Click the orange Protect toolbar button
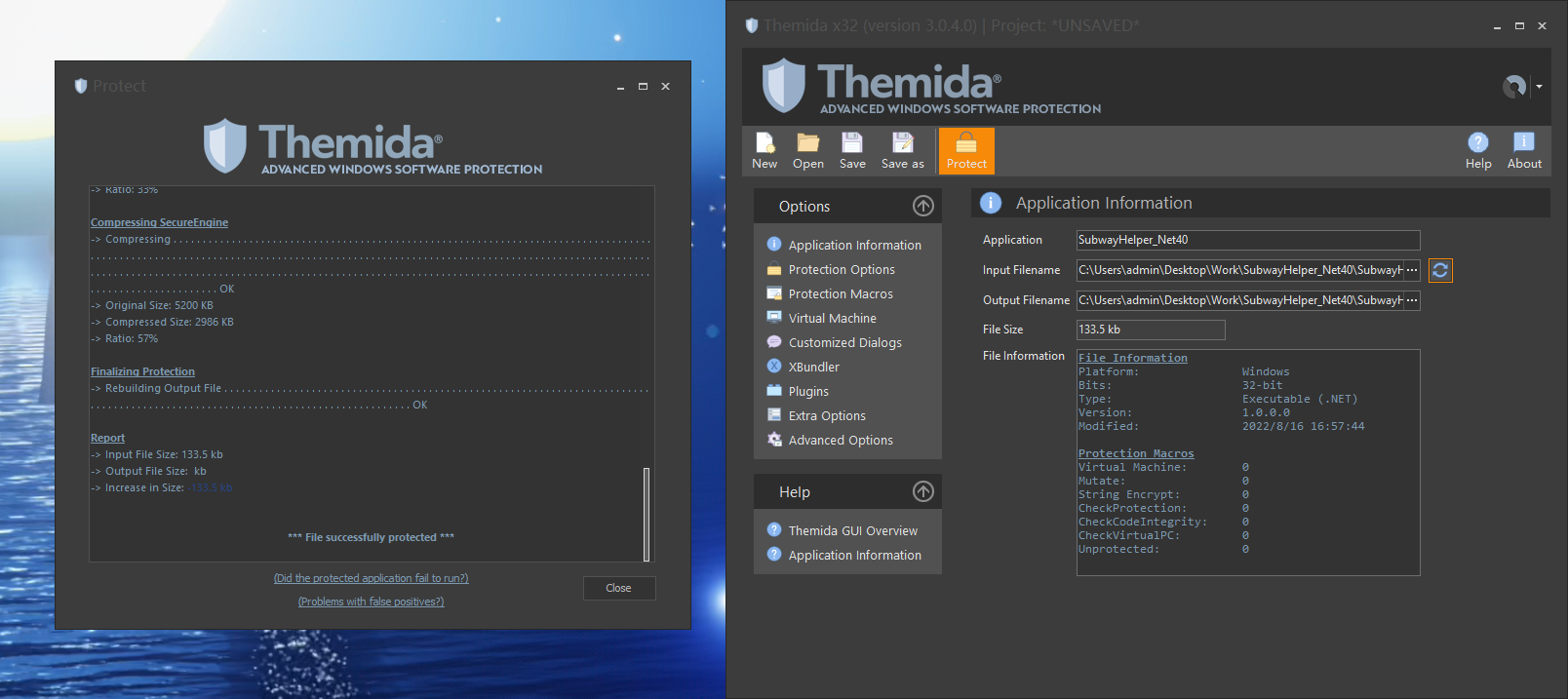This screenshot has height=699, width=1568. click(x=966, y=151)
